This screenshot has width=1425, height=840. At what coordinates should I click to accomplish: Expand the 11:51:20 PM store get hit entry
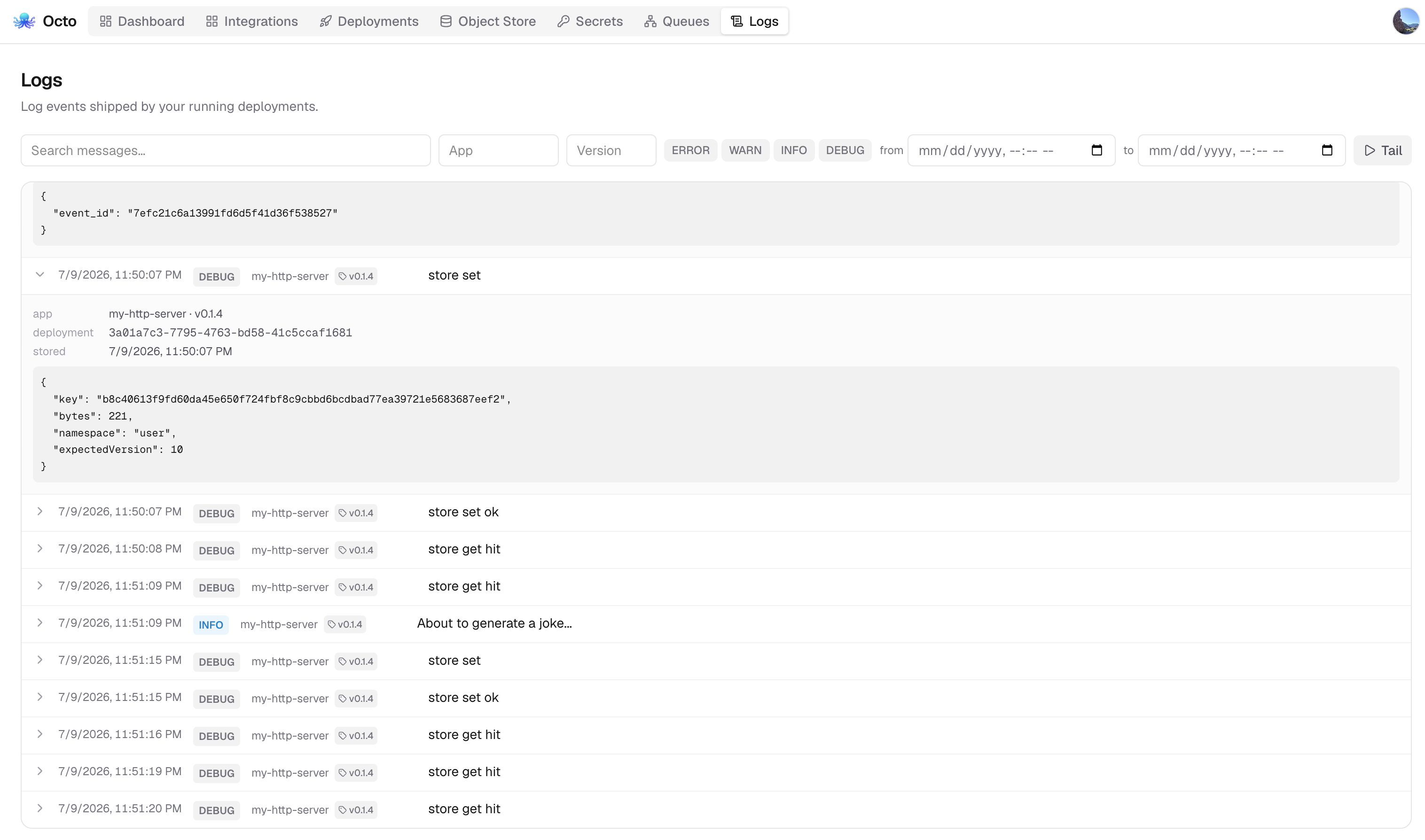[x=39, y=809]
